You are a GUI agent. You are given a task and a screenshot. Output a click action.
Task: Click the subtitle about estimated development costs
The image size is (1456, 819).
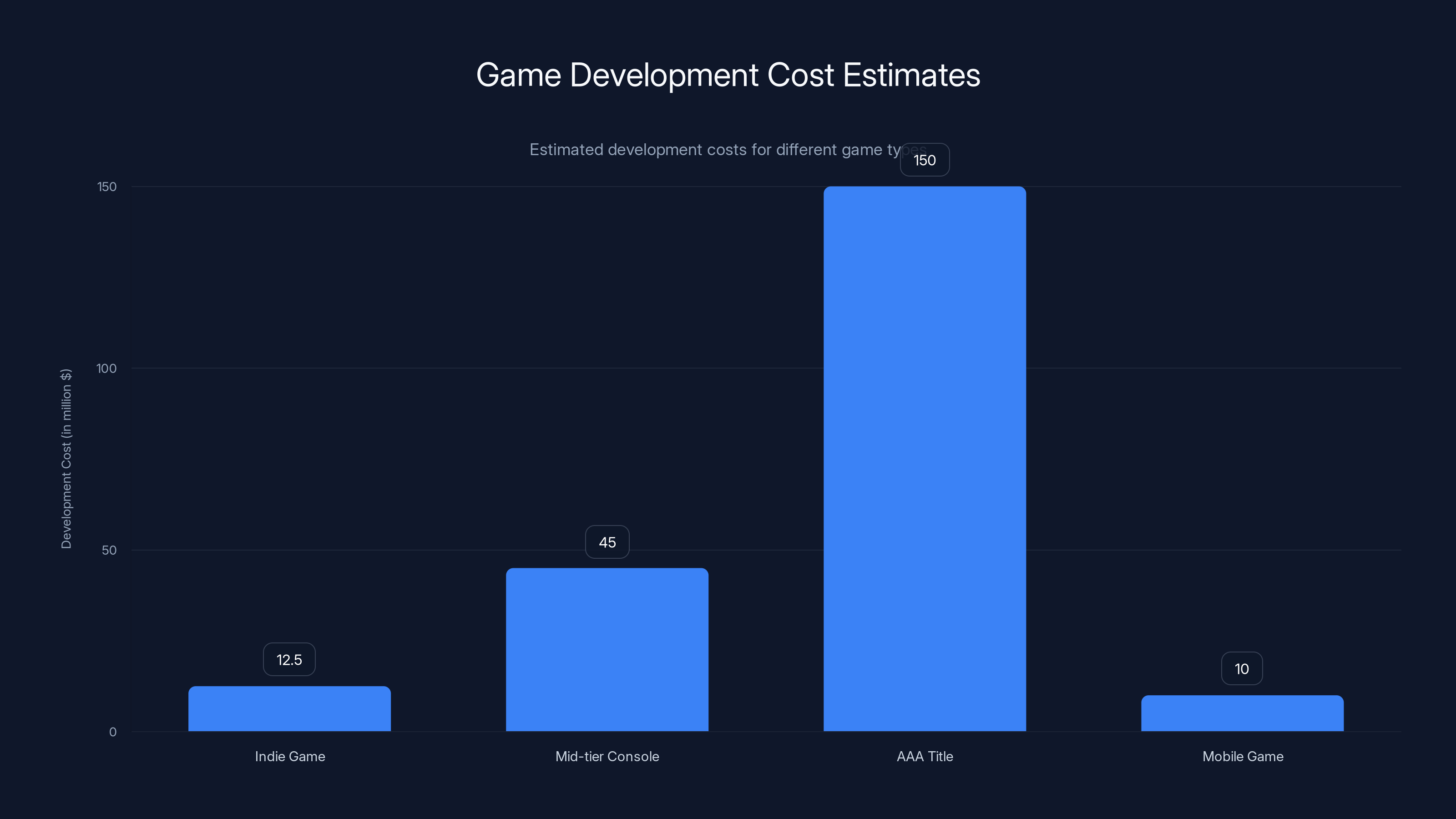coord(728,150)
